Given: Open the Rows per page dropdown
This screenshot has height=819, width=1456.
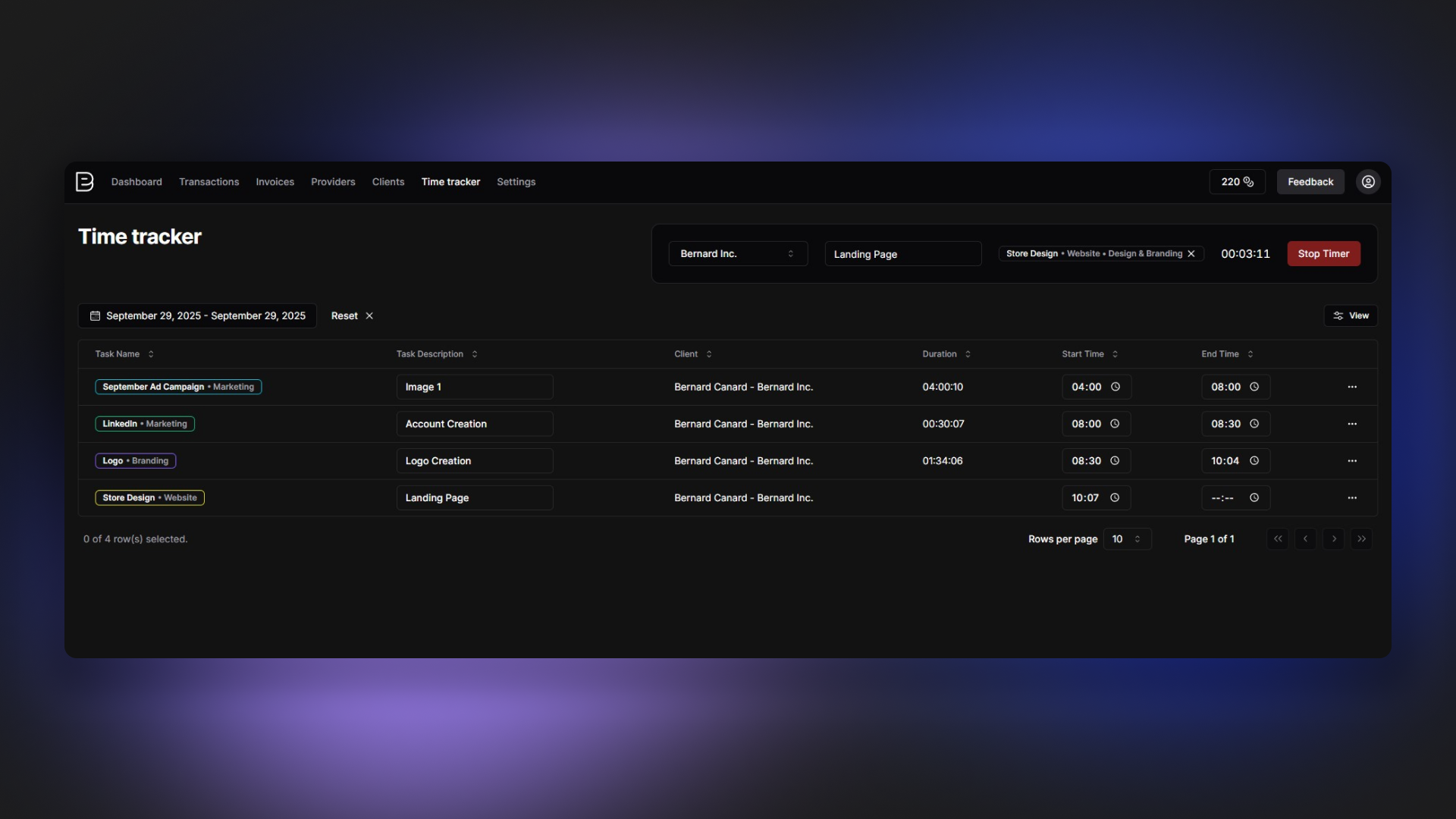Looking at the screenshot, I should pyautogui.click(x=1127, y=538).
